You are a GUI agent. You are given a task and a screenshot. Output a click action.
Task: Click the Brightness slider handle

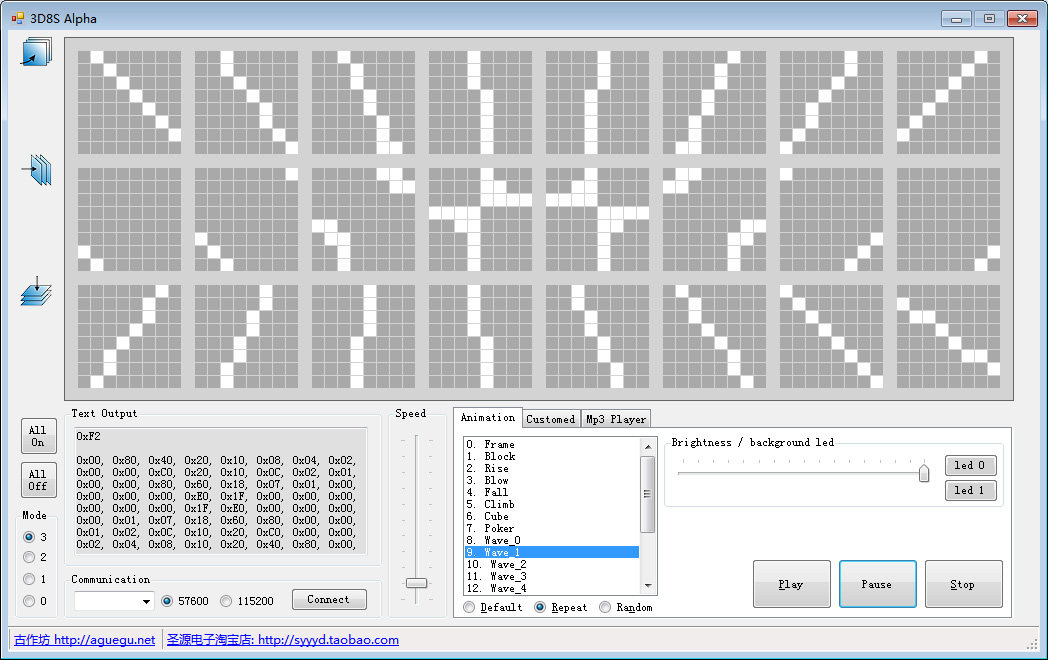924,473
